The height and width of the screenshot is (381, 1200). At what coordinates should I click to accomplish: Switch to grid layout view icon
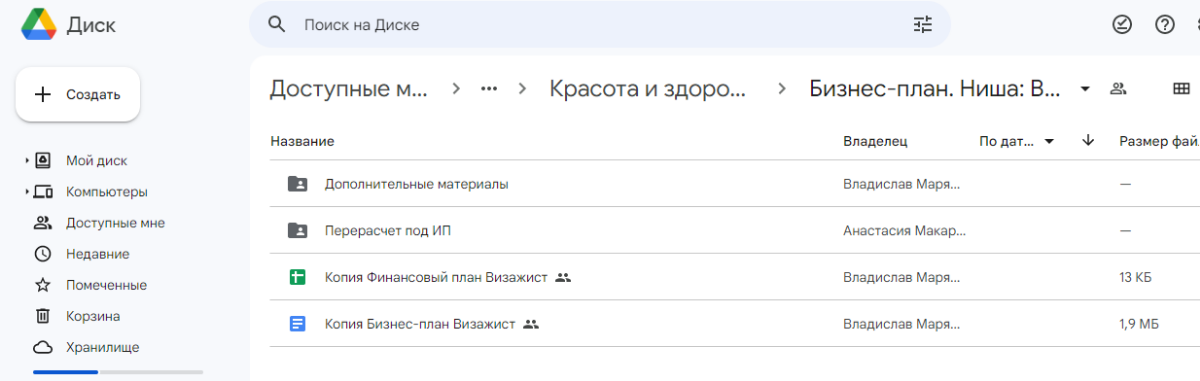pyautogui.click(x=1181, y=89)
